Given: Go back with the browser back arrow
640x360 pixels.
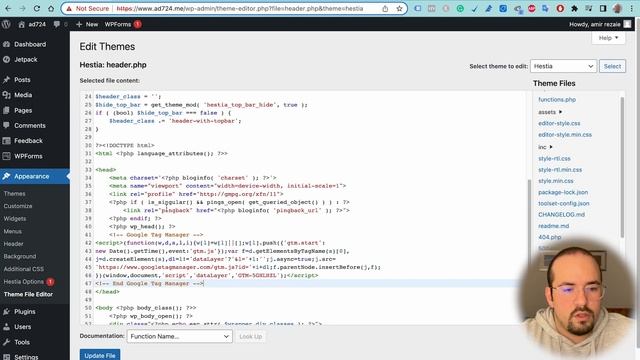Looking at the screenshot, I should [8, 8].
